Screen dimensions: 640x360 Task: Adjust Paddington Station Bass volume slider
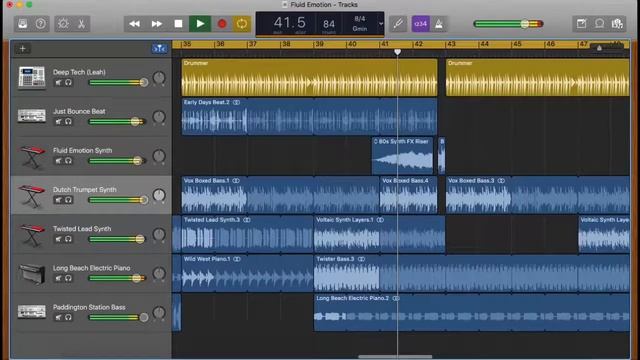[x=118, y=318]
